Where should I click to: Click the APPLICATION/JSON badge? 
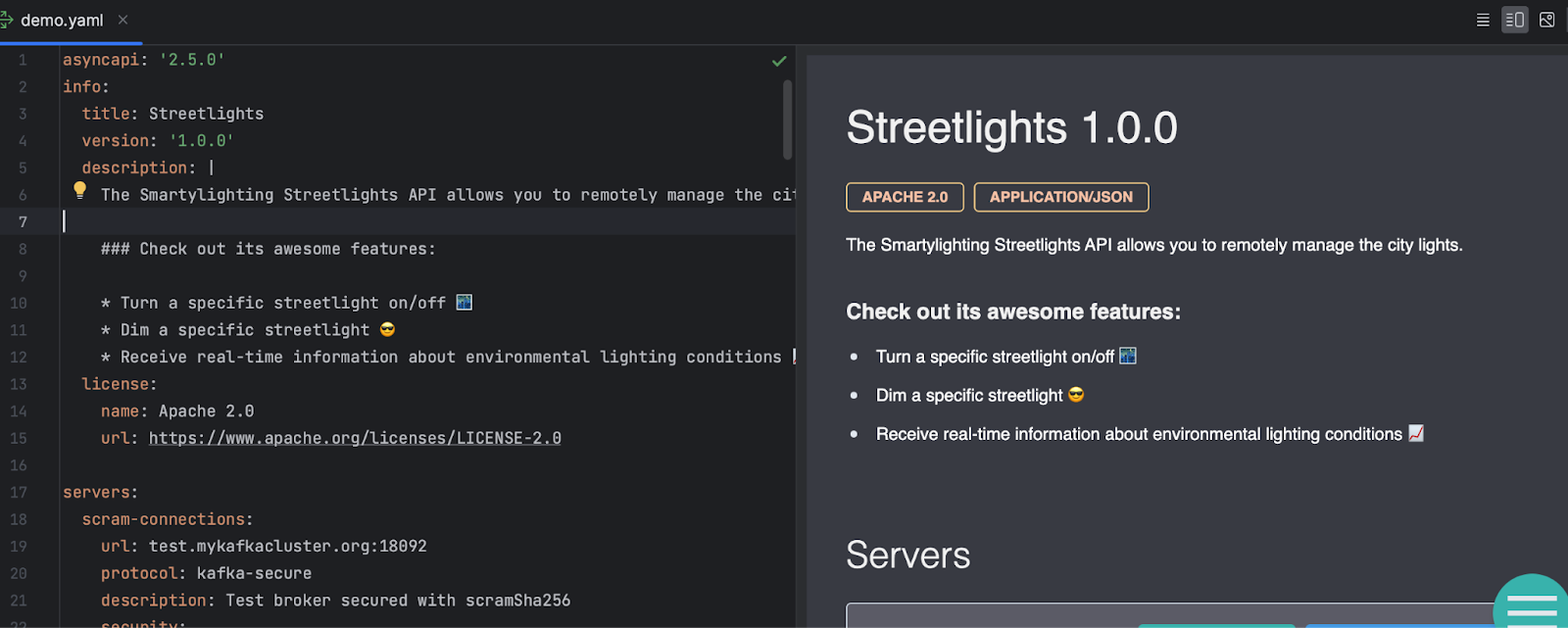(x=1060, y=197)
